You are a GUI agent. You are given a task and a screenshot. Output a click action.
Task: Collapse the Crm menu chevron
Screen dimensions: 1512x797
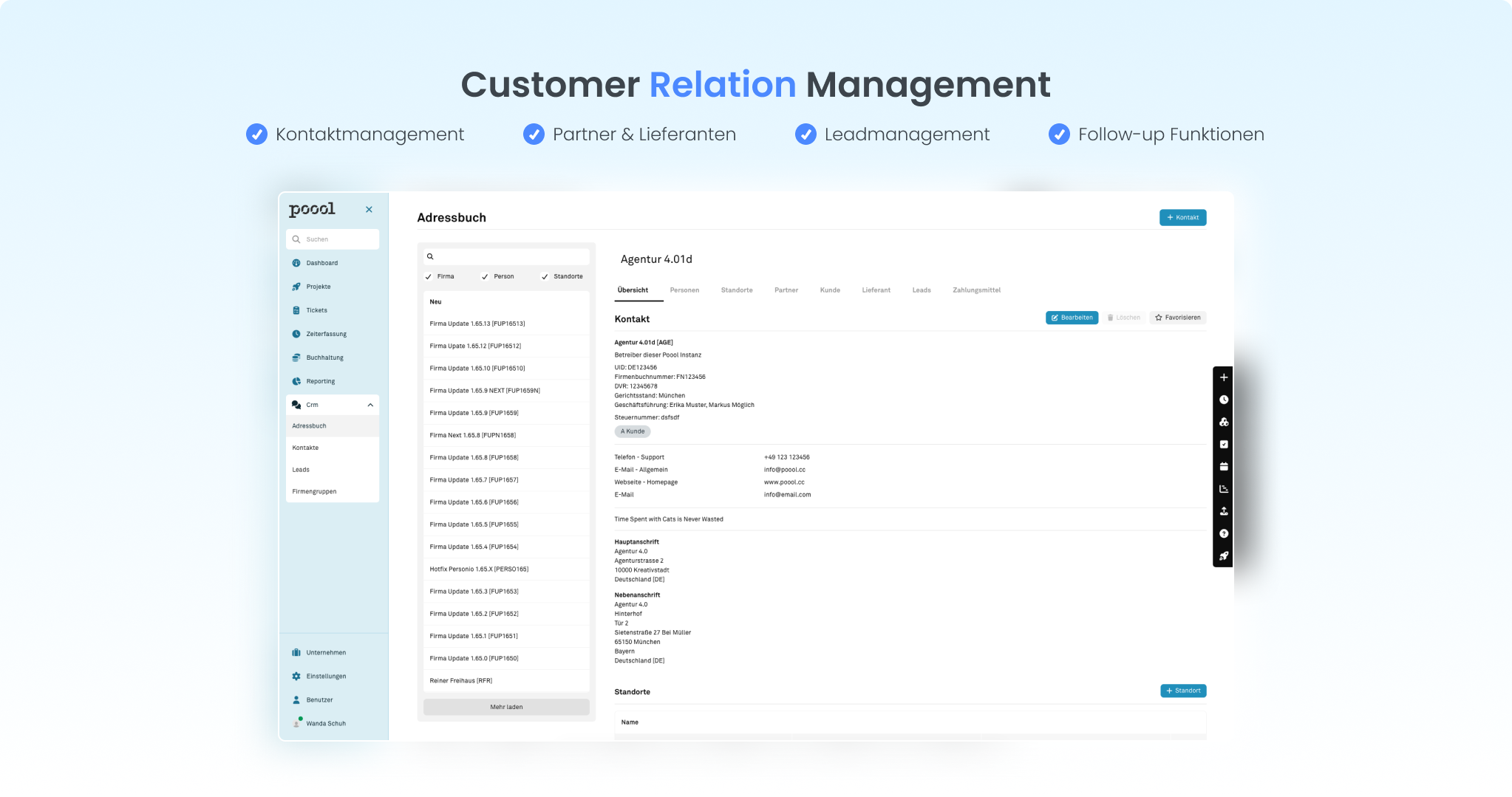pos(370,405)
